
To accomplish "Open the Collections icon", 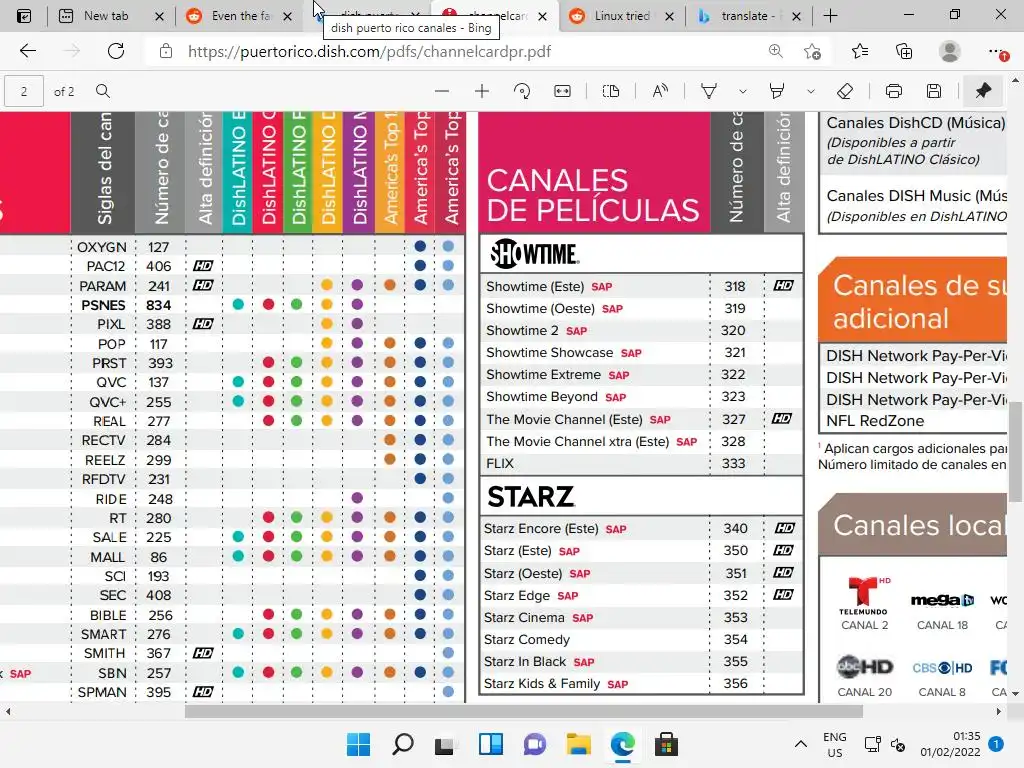I will [x=904, y=51].
